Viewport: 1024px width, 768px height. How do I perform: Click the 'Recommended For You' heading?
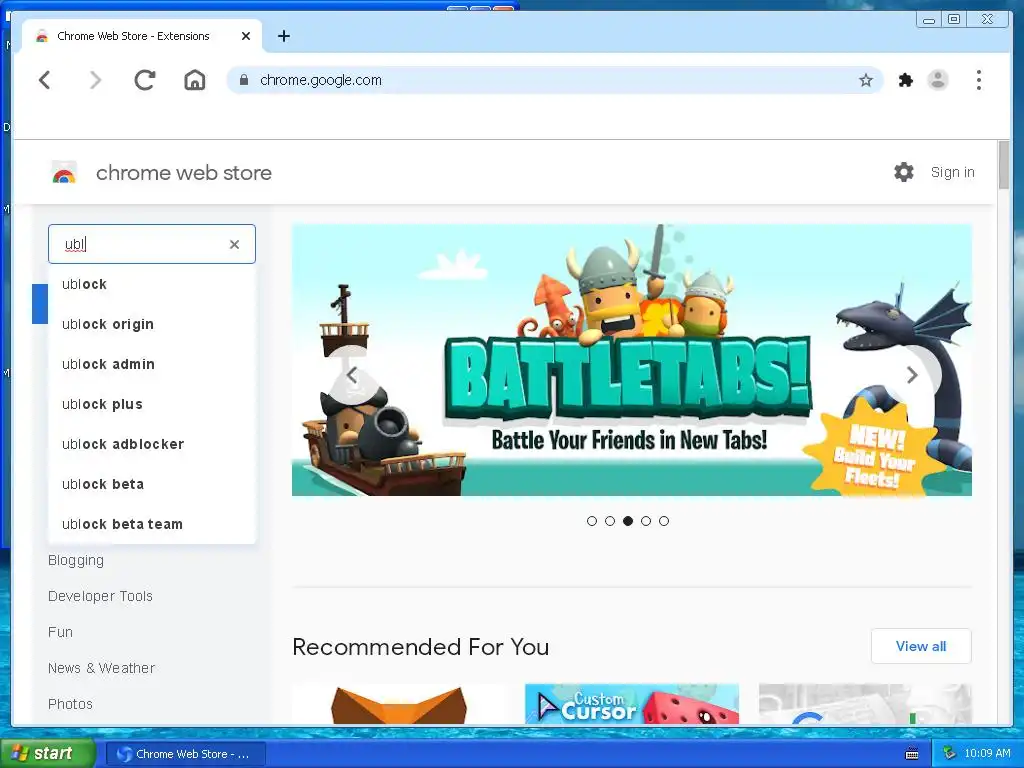(421, 647)
